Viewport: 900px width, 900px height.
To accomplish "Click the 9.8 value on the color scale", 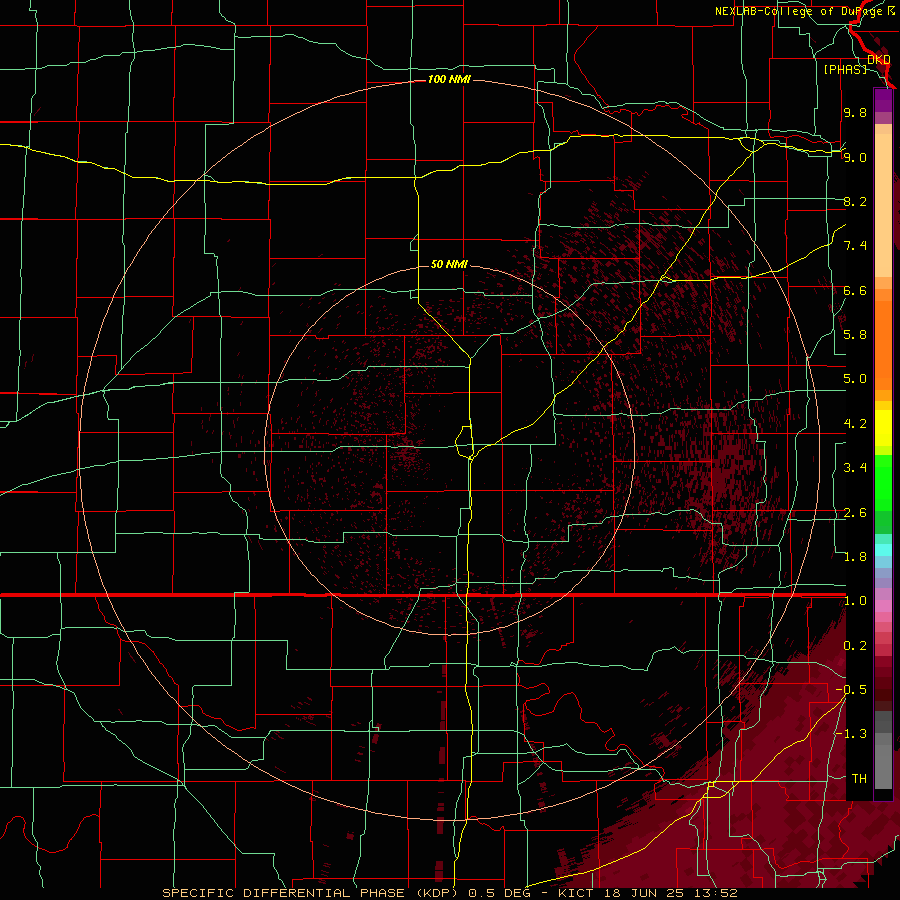I will [855, 112].
